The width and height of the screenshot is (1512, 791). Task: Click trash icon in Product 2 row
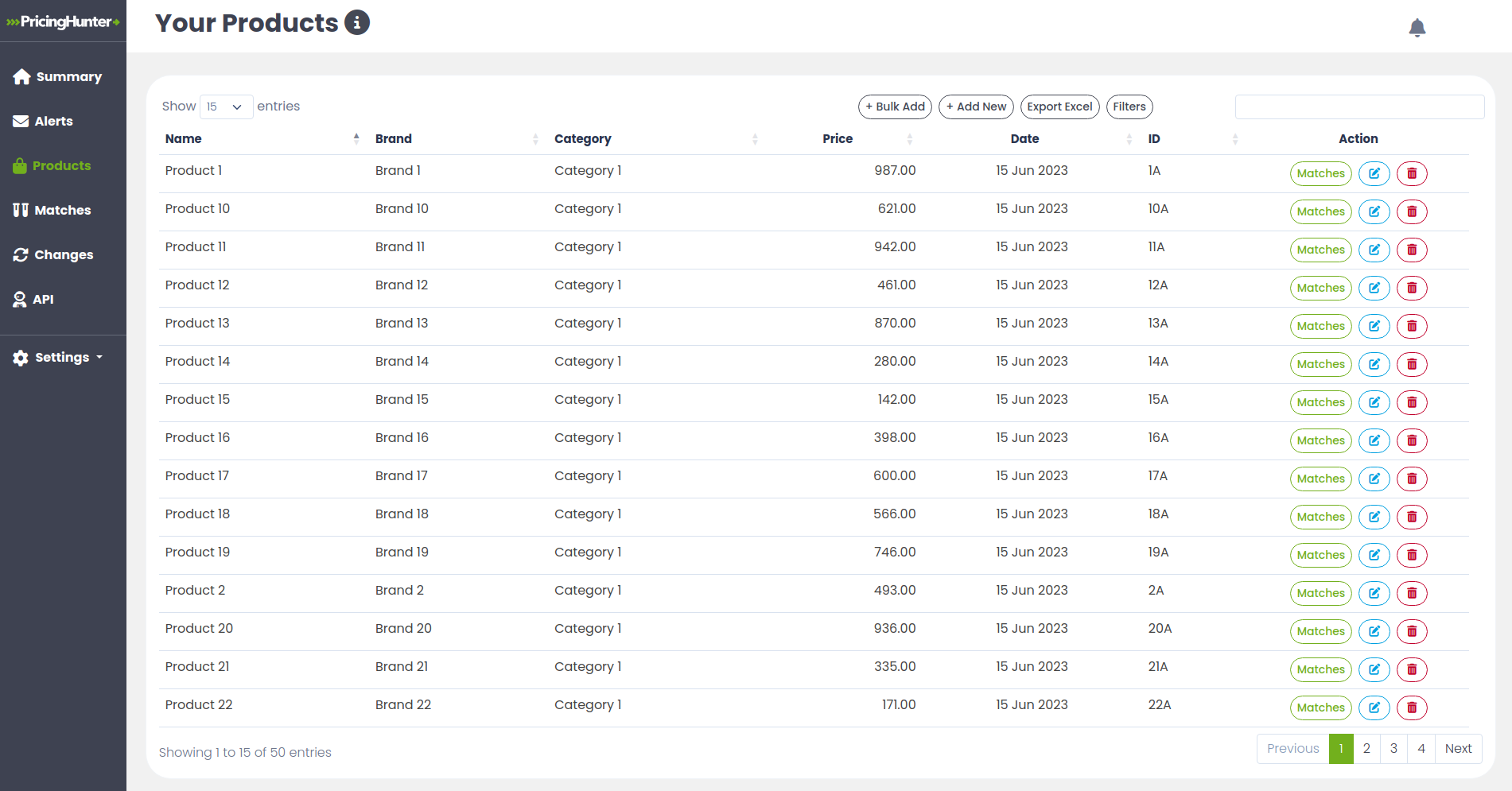point(1412,593)
